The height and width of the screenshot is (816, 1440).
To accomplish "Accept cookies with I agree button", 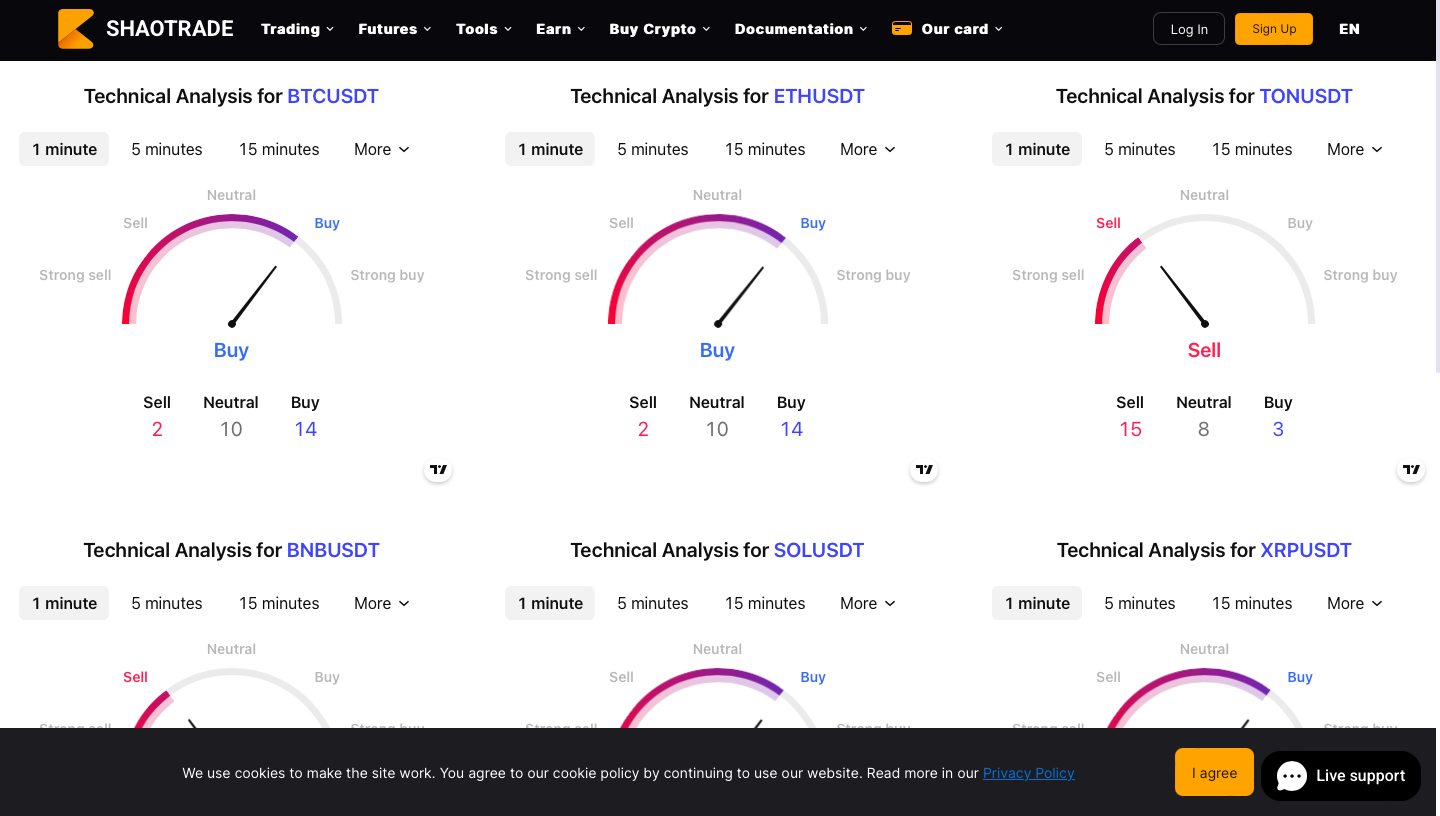I will (x=1214, y=772).
